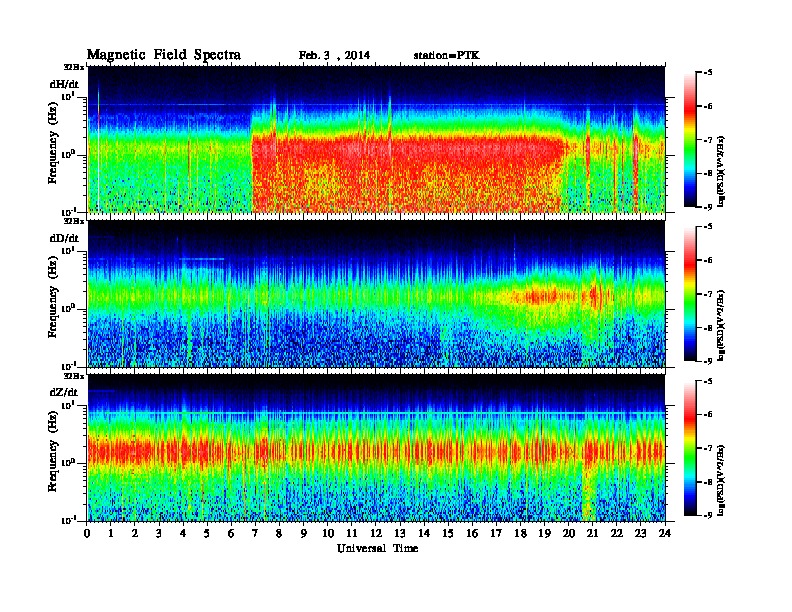Viewport: 792px width, 612px height.
Task: Click hour '20' on the time axis
Action: 569,533
